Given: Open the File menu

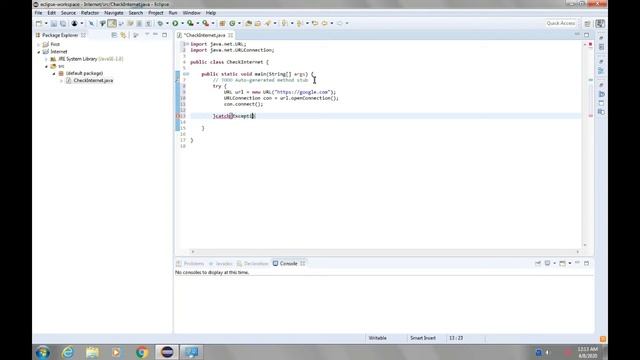Looking at the screenshot, I should (38, 13).
